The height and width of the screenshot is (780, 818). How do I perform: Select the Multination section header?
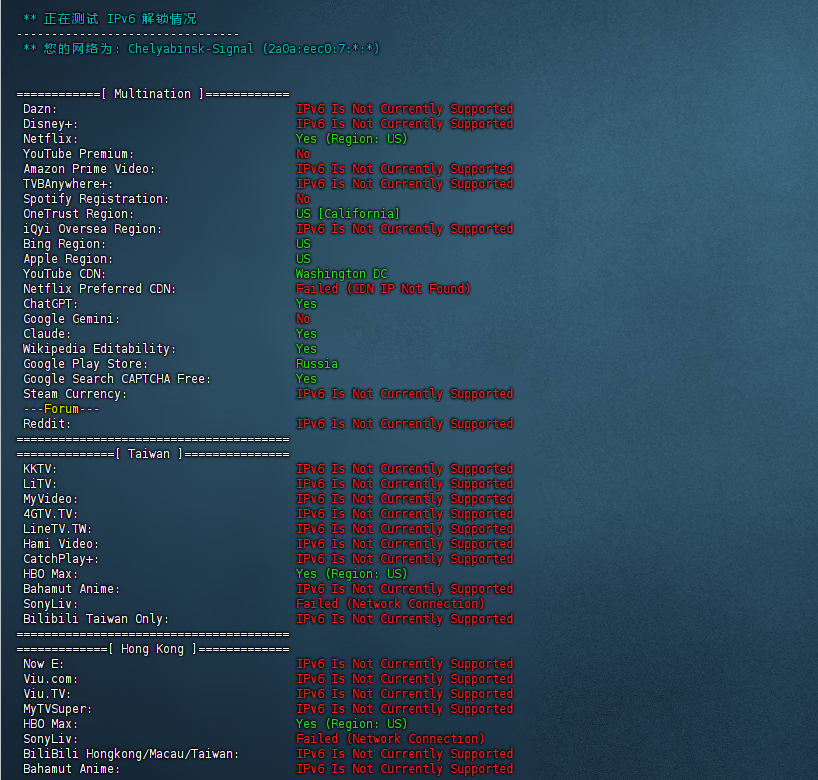click(153, 94)
